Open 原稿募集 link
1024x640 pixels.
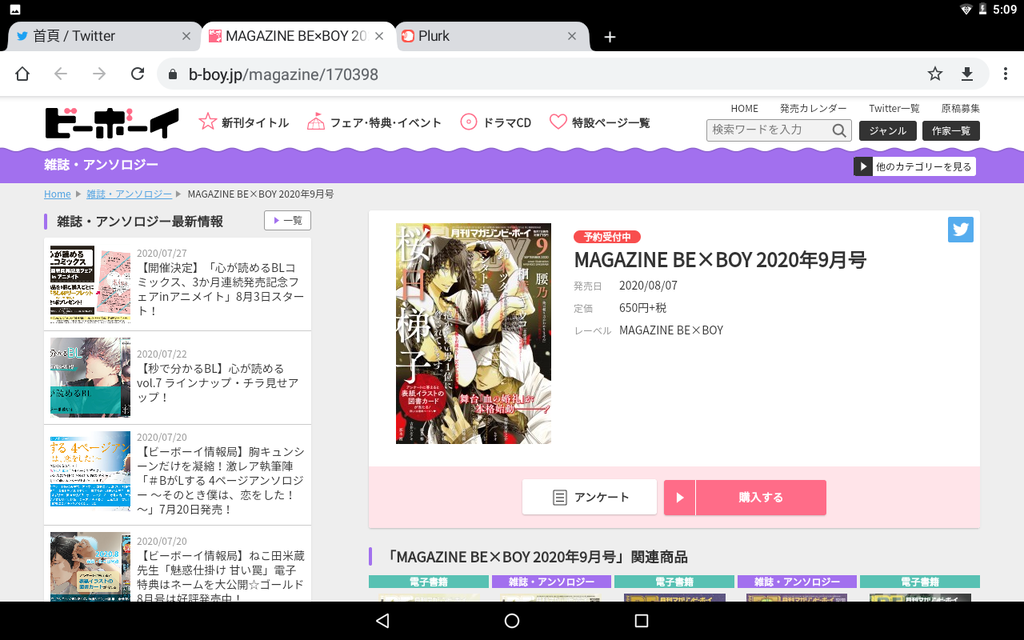960,108
